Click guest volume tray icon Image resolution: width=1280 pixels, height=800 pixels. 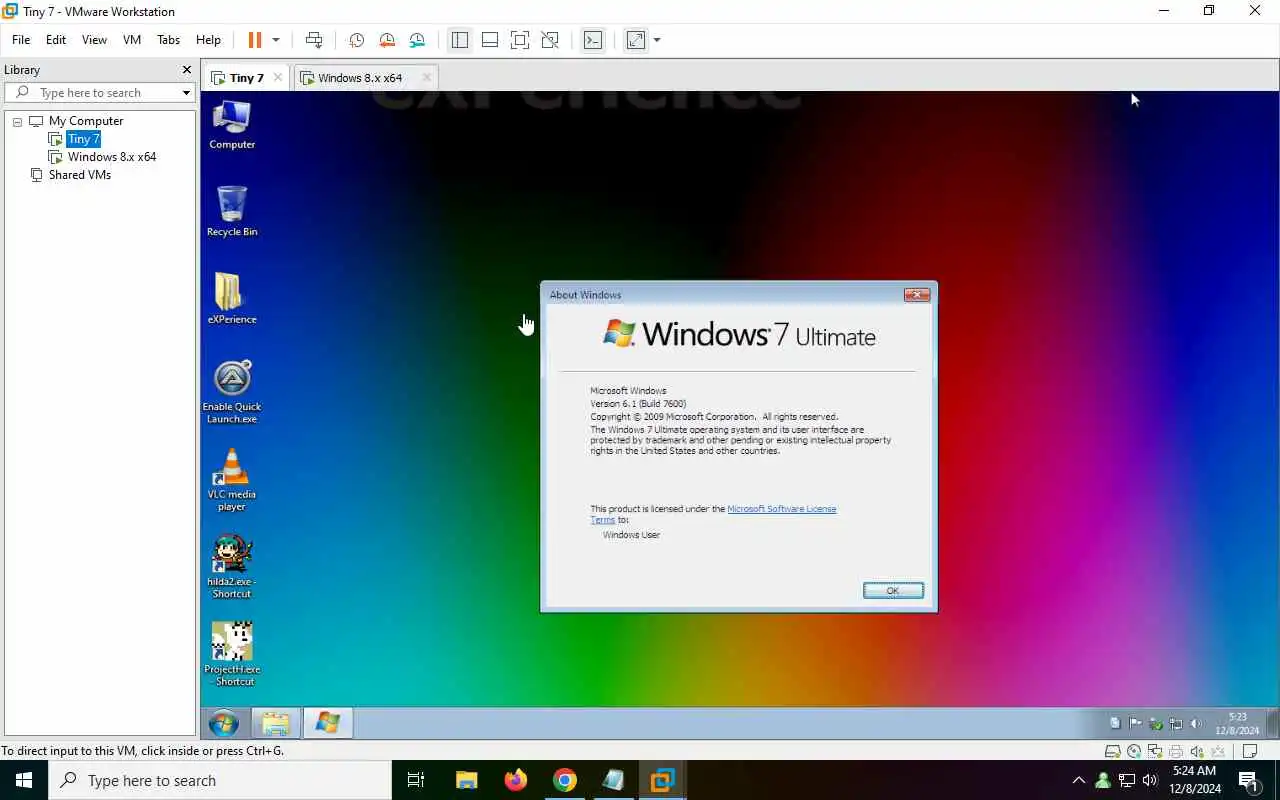click(1196, 724)
